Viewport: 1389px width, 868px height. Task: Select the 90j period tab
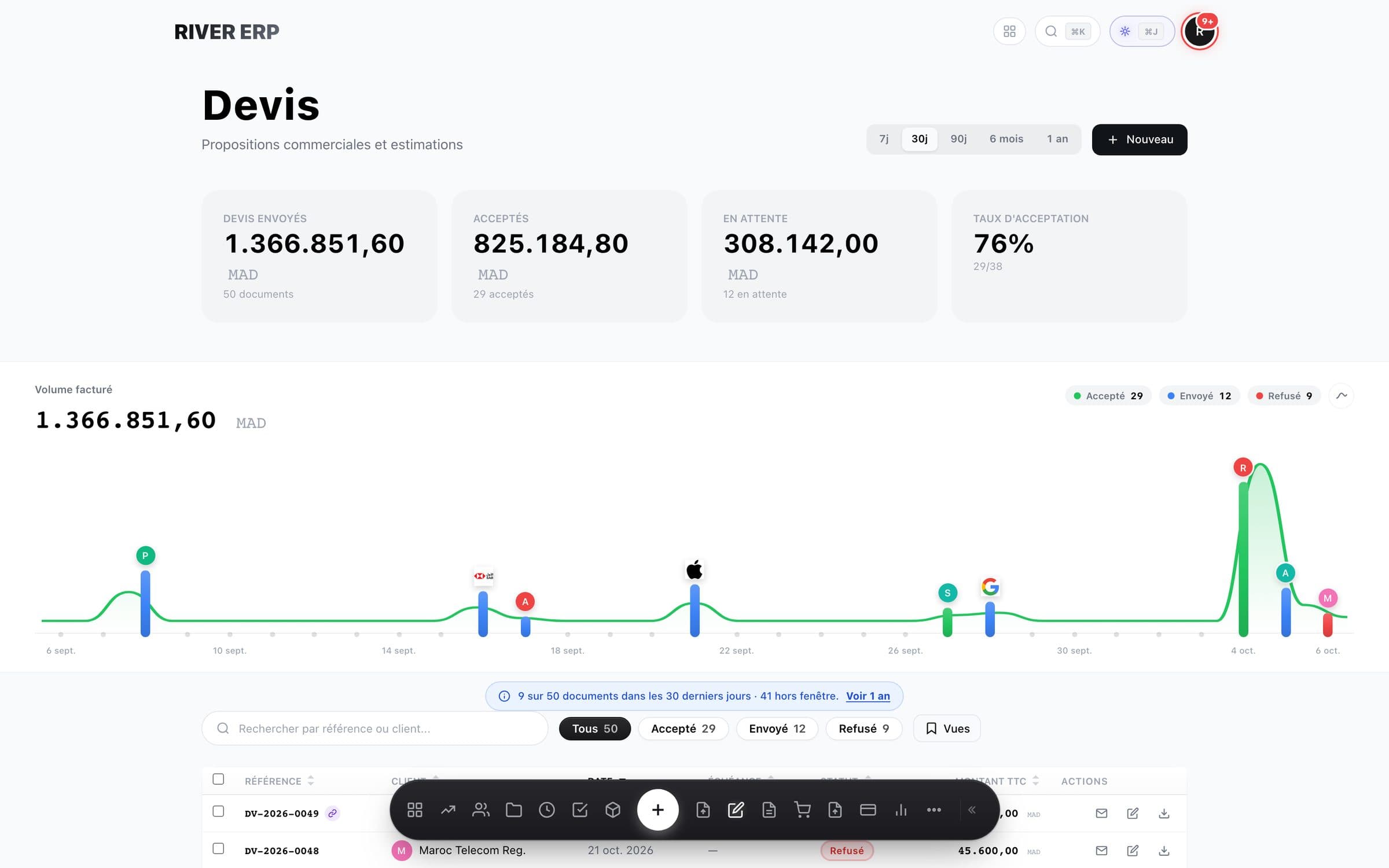[x=958, y=139]
